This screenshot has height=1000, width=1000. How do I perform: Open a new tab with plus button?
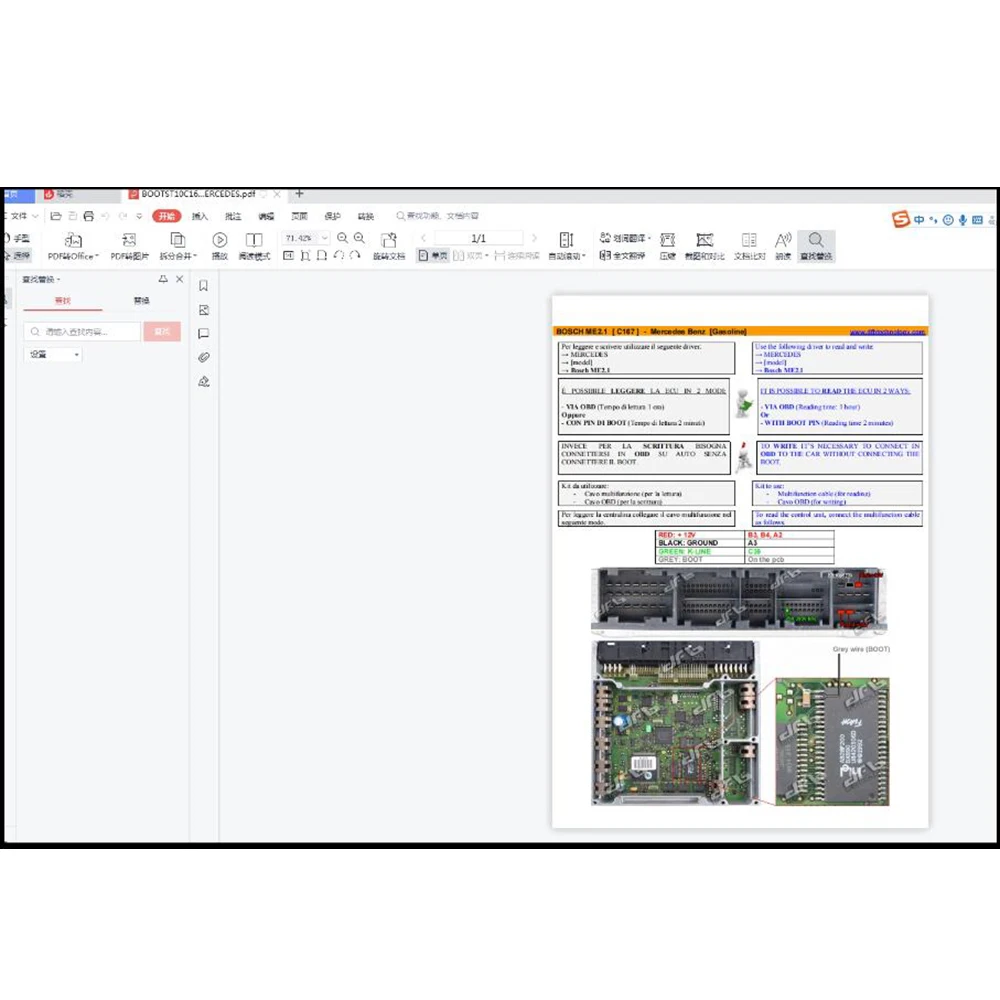pos(299,193)
